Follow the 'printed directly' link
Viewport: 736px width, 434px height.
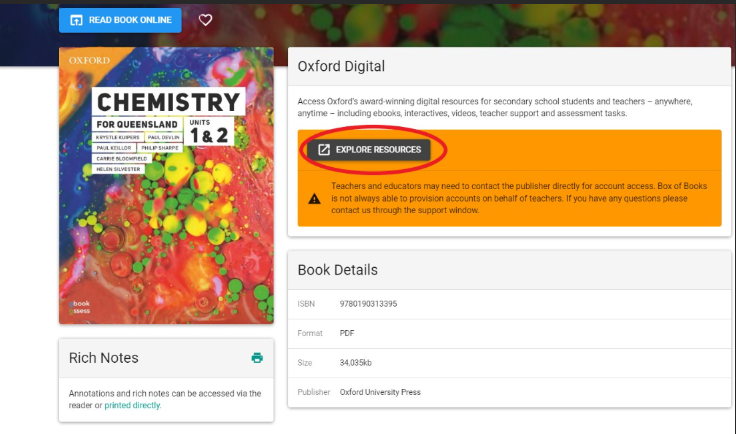click(132, 405)
